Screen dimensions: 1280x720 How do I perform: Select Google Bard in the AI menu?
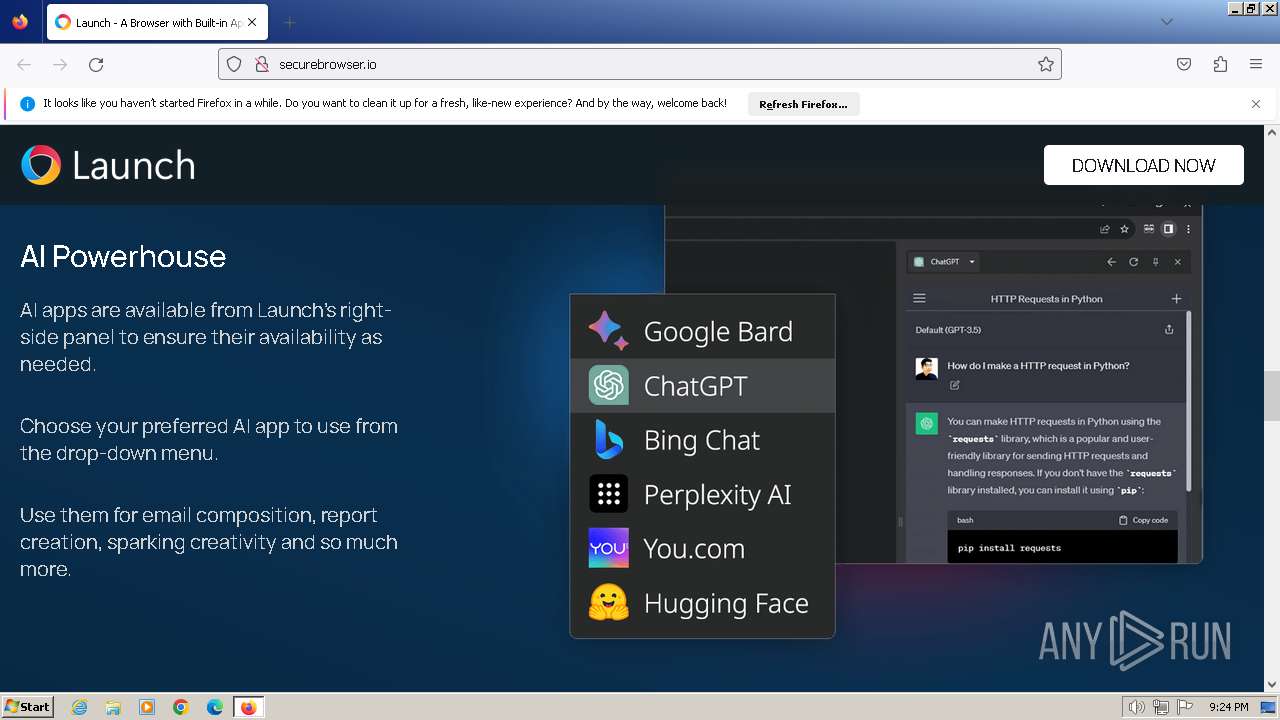coord(702,331)
